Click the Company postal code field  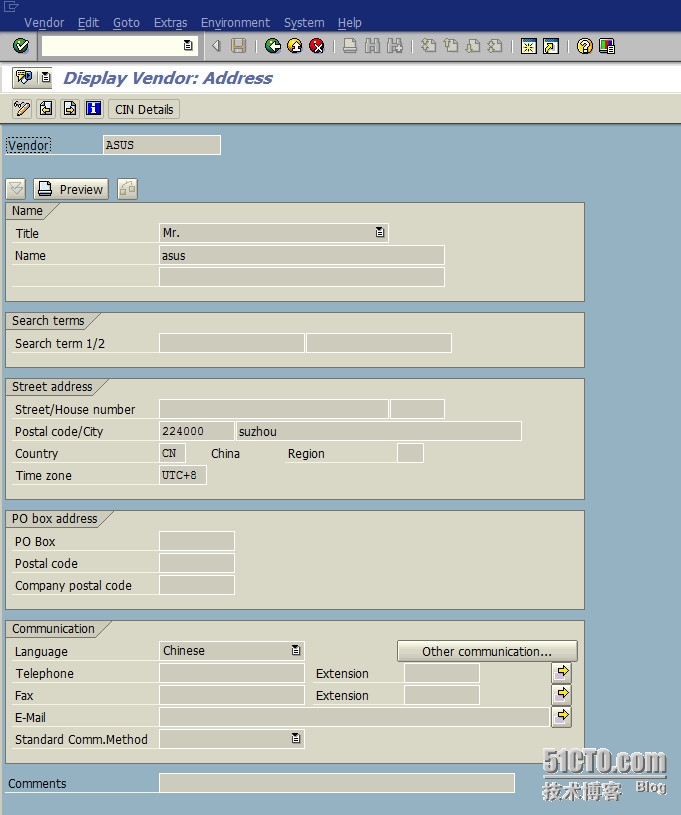(197, 585)
